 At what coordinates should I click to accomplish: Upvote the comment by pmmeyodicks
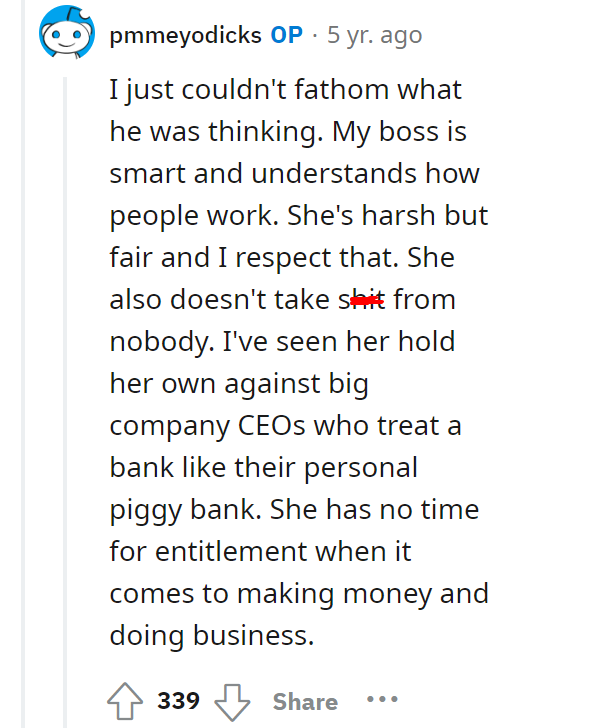(125, 701)
